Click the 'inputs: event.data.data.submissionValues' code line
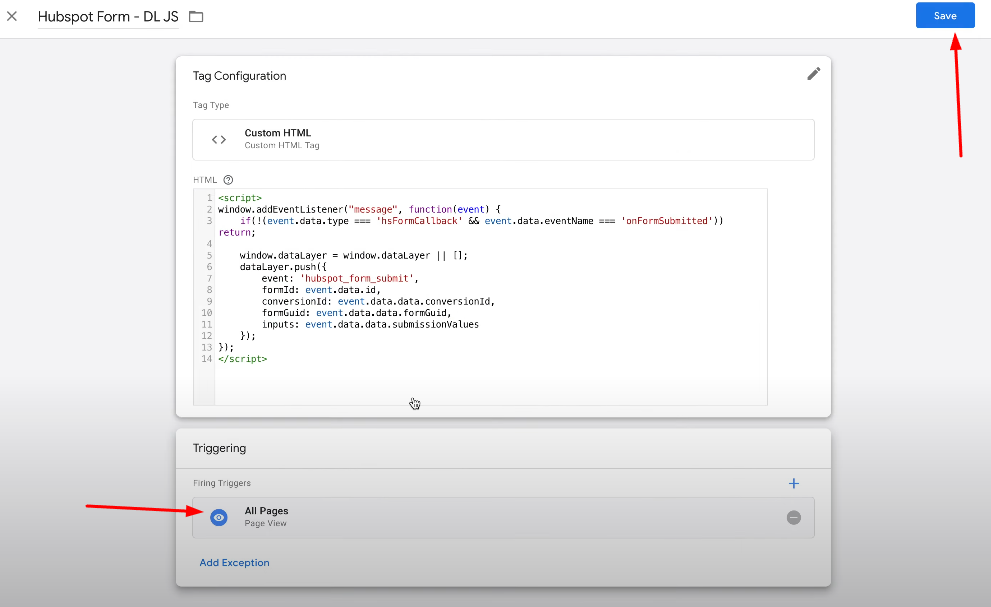991x607 pixels. pos(370,324)
